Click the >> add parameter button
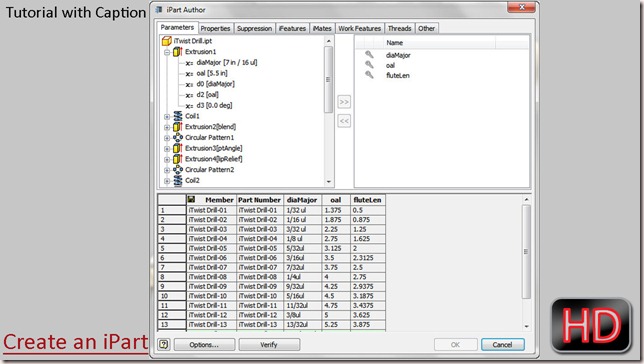 click(344, 101)
